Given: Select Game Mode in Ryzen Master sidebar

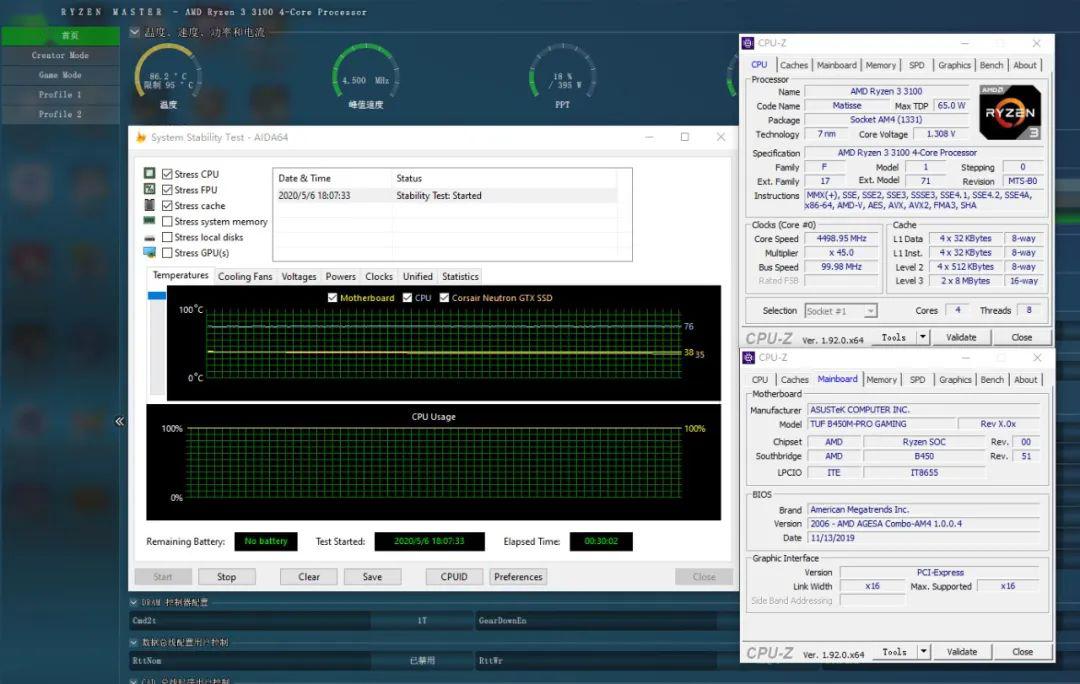Looking at the screenshot, I should click(60, 74).
